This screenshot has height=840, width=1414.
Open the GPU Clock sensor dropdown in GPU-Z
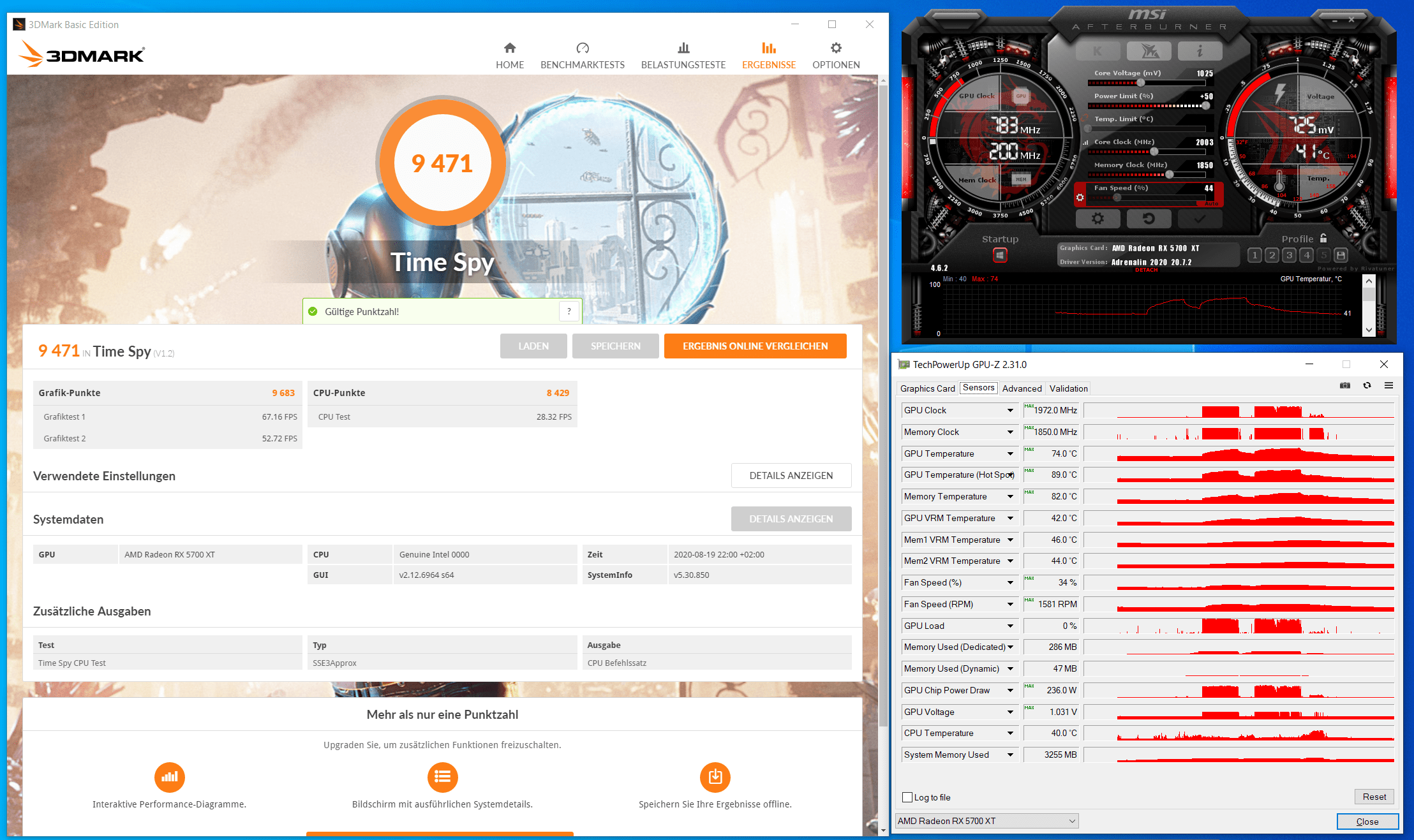tap(1010, 410)
